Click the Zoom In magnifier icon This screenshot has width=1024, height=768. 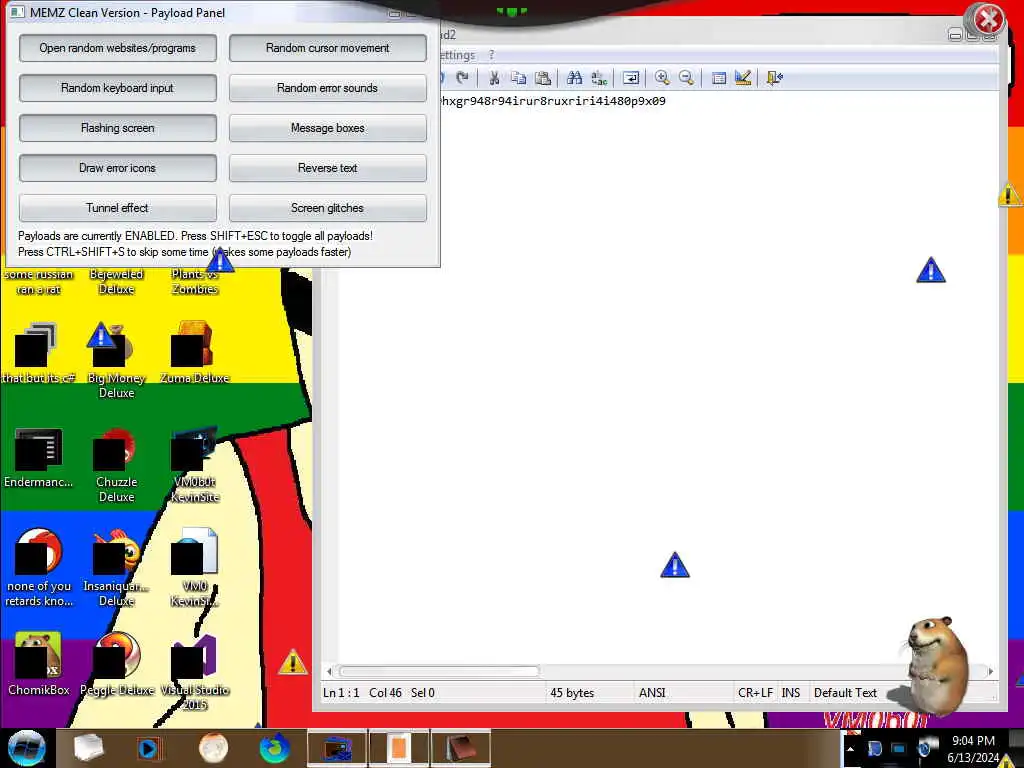[x=662, y=78]
